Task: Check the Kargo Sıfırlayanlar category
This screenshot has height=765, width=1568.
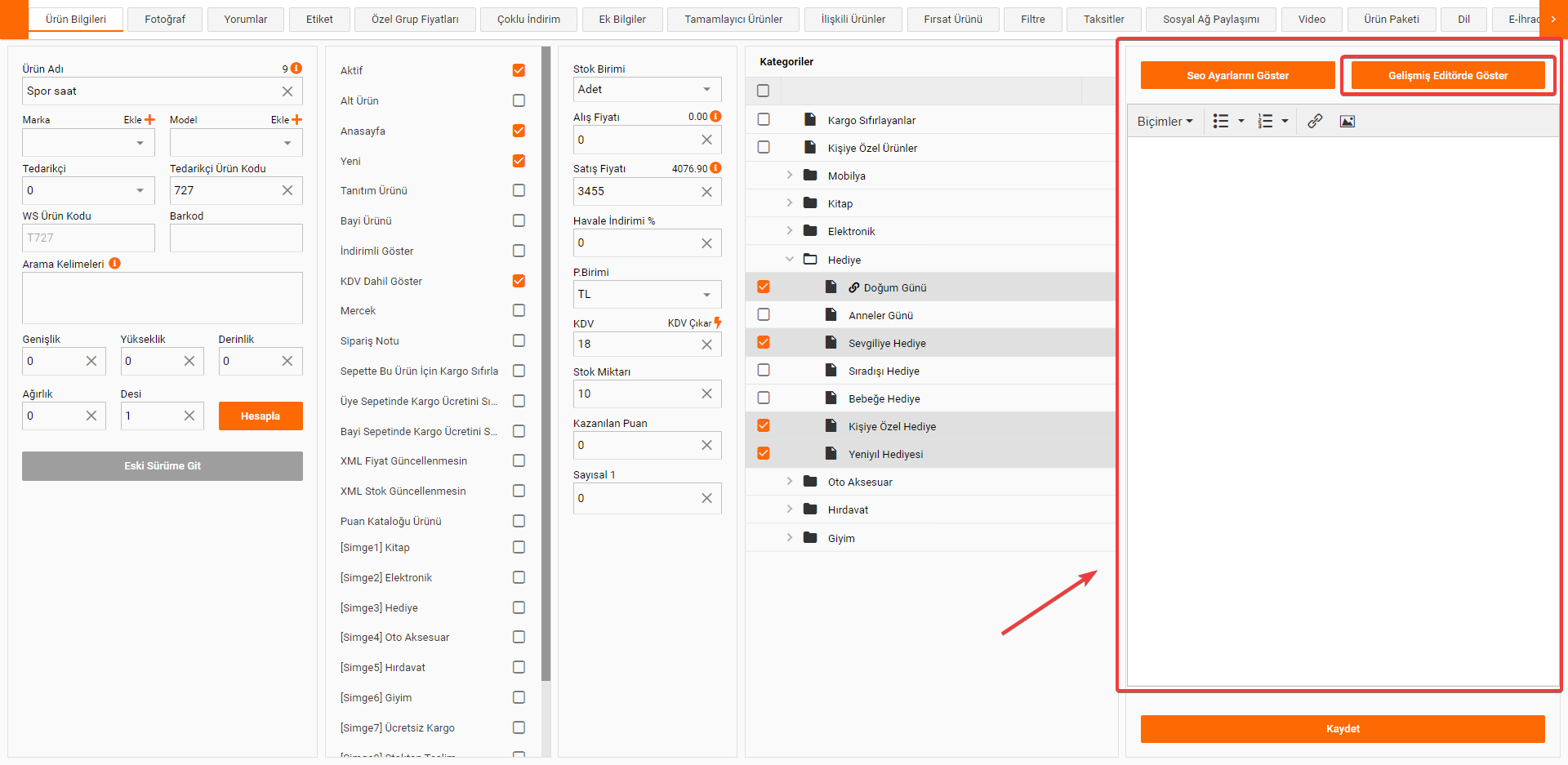Action: click(764, 119)
